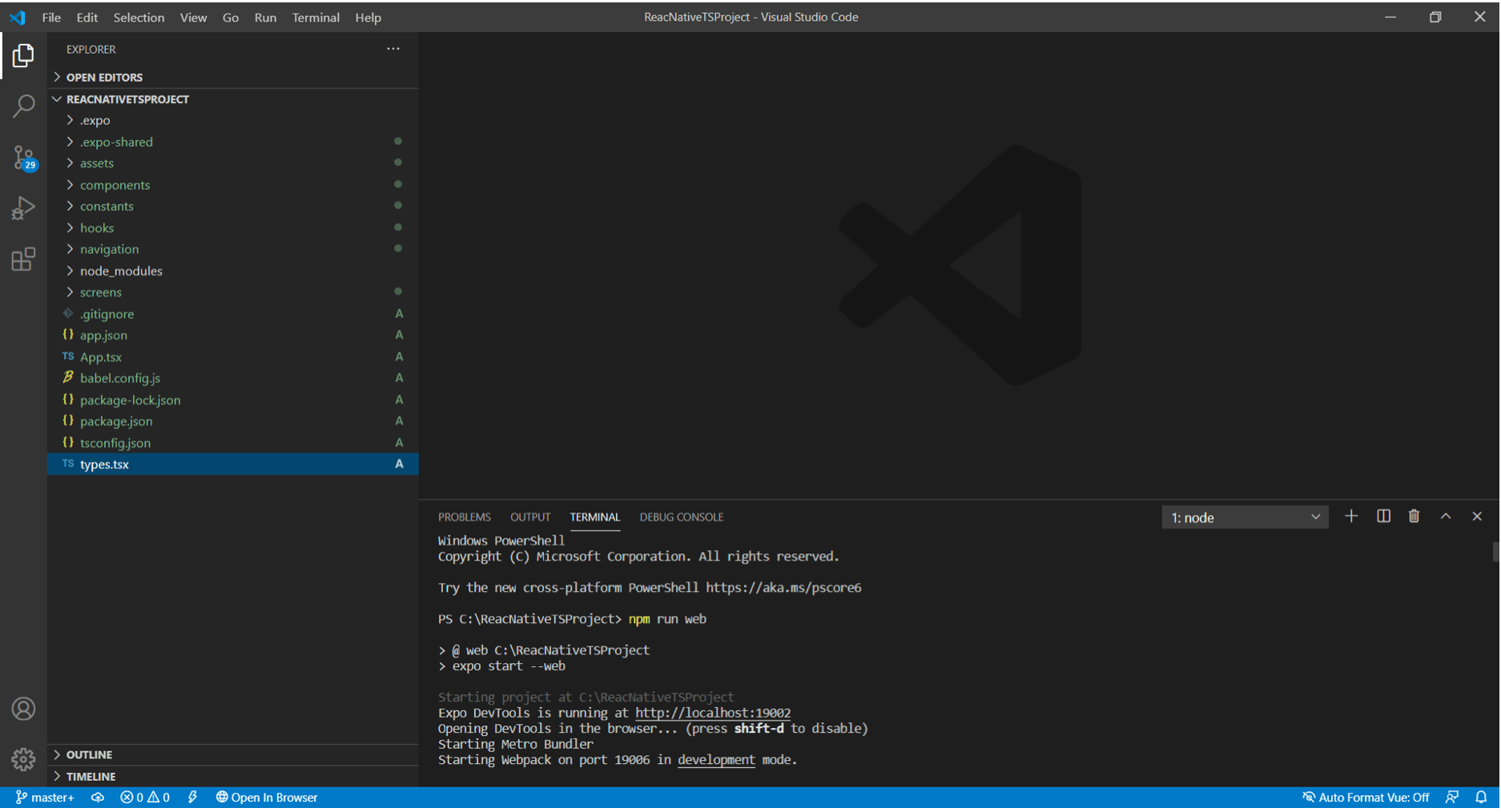Click the localhost:19002 link in terminal

(712, 713)
